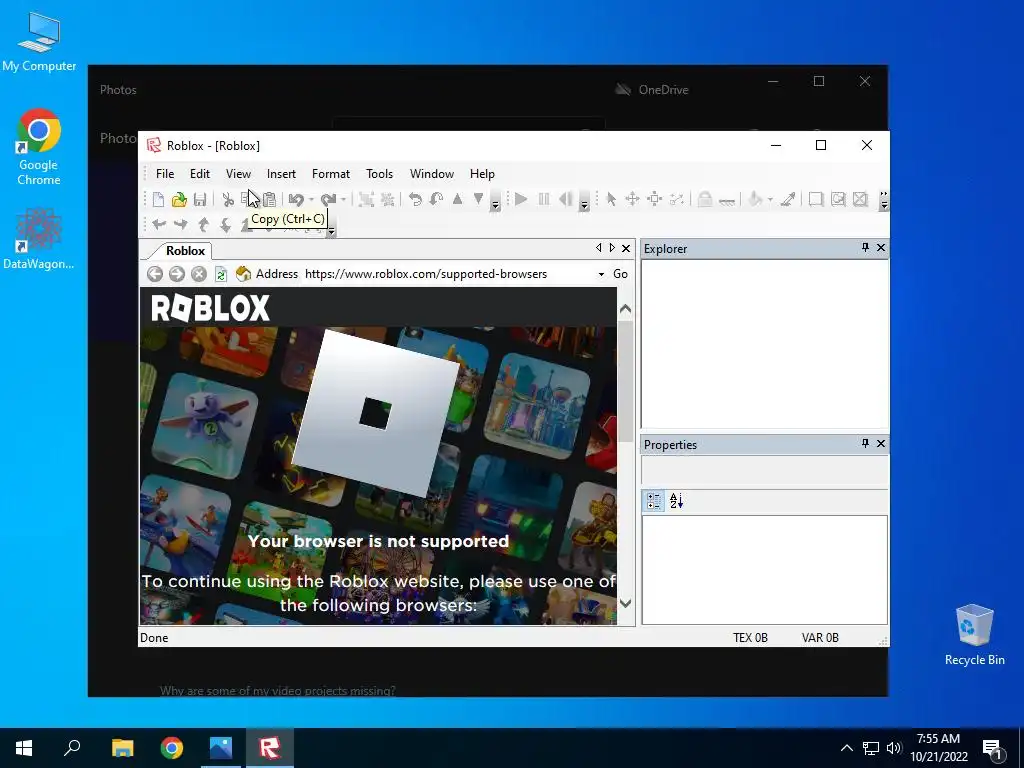Open the Window menu
1024x768 pixels.
pos(432,174)
